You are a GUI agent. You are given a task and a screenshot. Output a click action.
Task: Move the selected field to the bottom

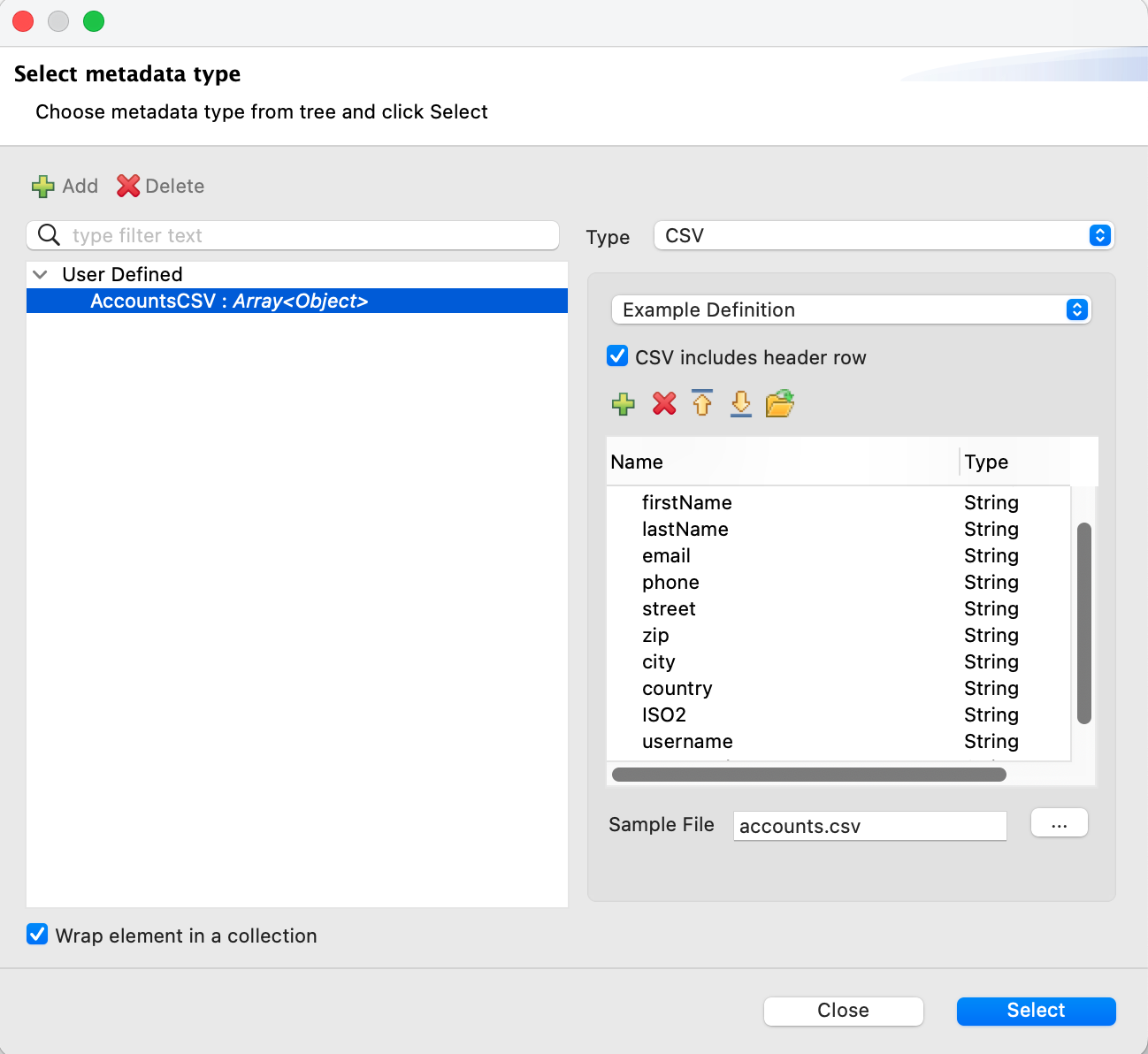pyautogui.click(x=740, y=403)
